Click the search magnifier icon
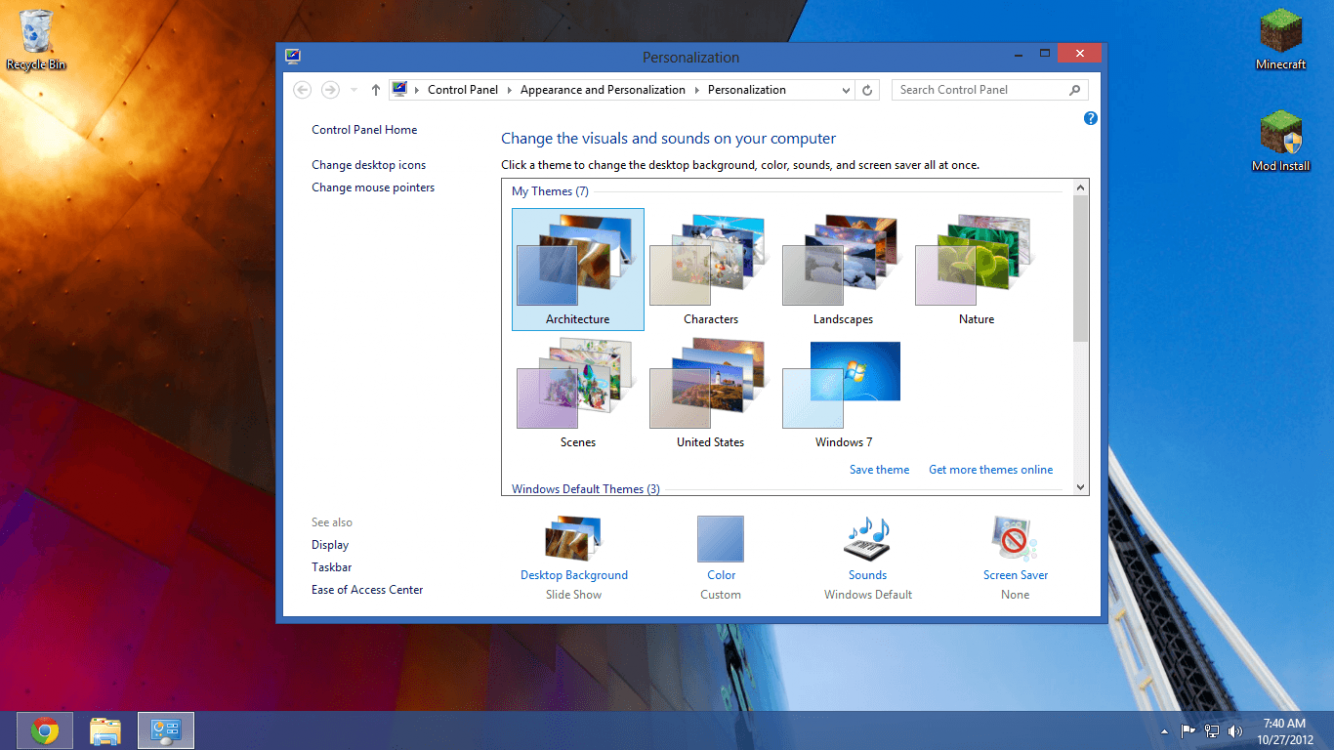Viewport: 1334px width, 750px height. pos(1075,90)
